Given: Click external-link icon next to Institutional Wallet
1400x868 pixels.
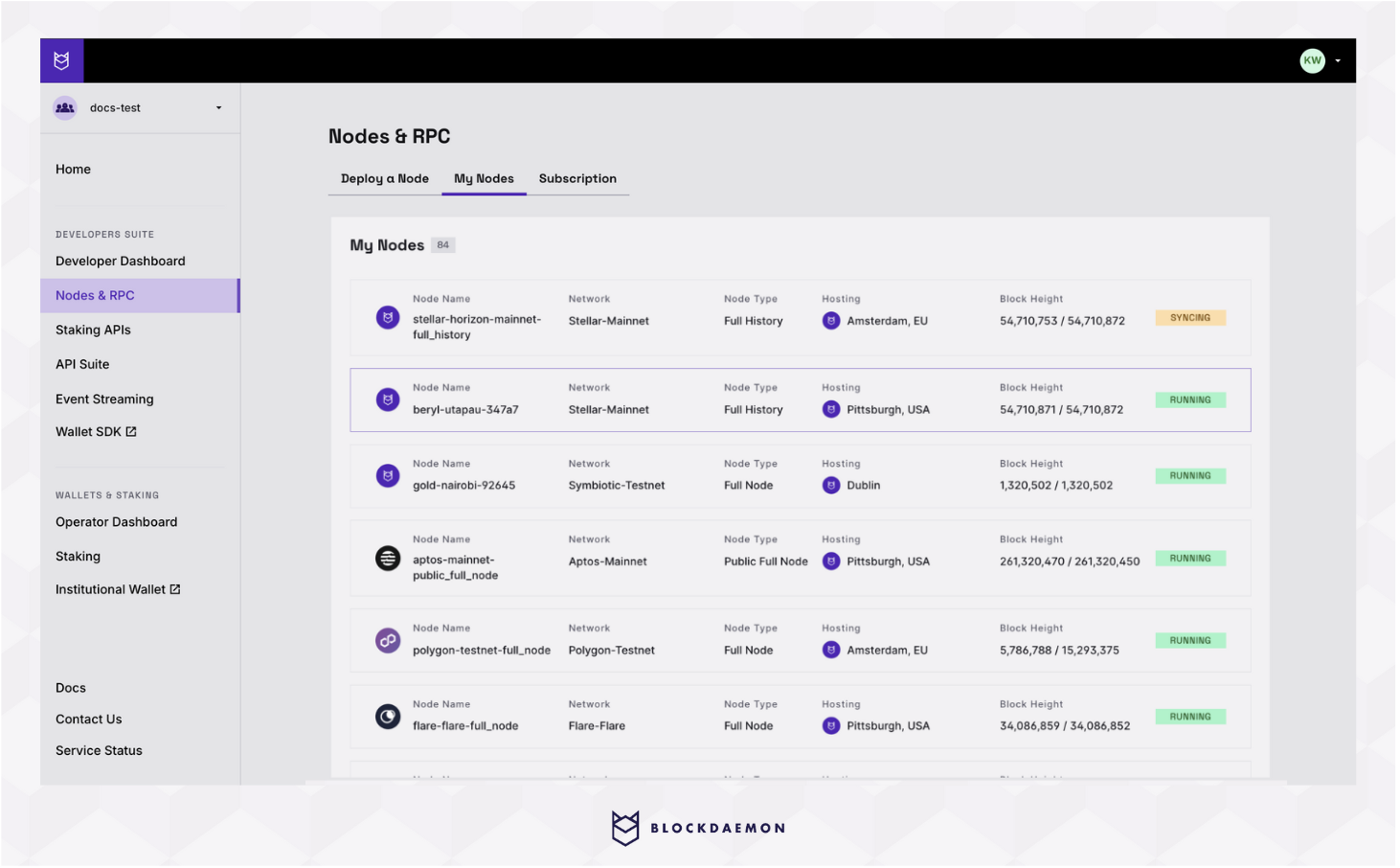Looking at the screenshot, I should pyautogui.click(x=175, y=590).
